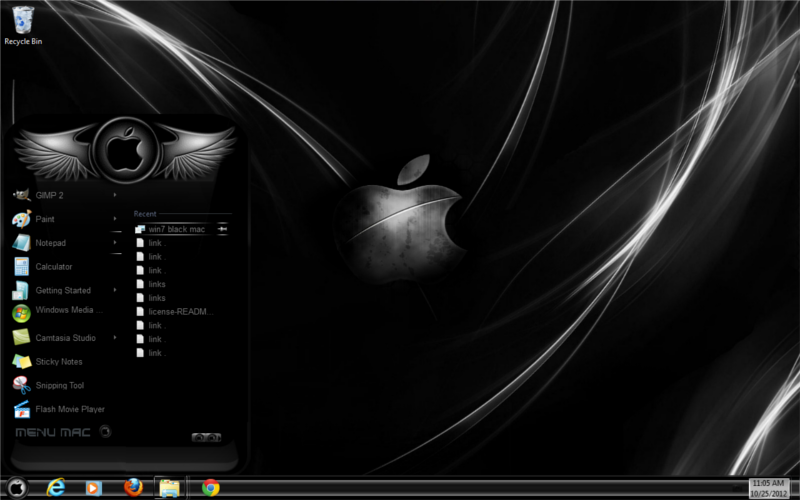Open Windows Explorer folder on taskbar
Image resolution: width=800 pixels, height=500 pixels.
click(x=170, y=488)
